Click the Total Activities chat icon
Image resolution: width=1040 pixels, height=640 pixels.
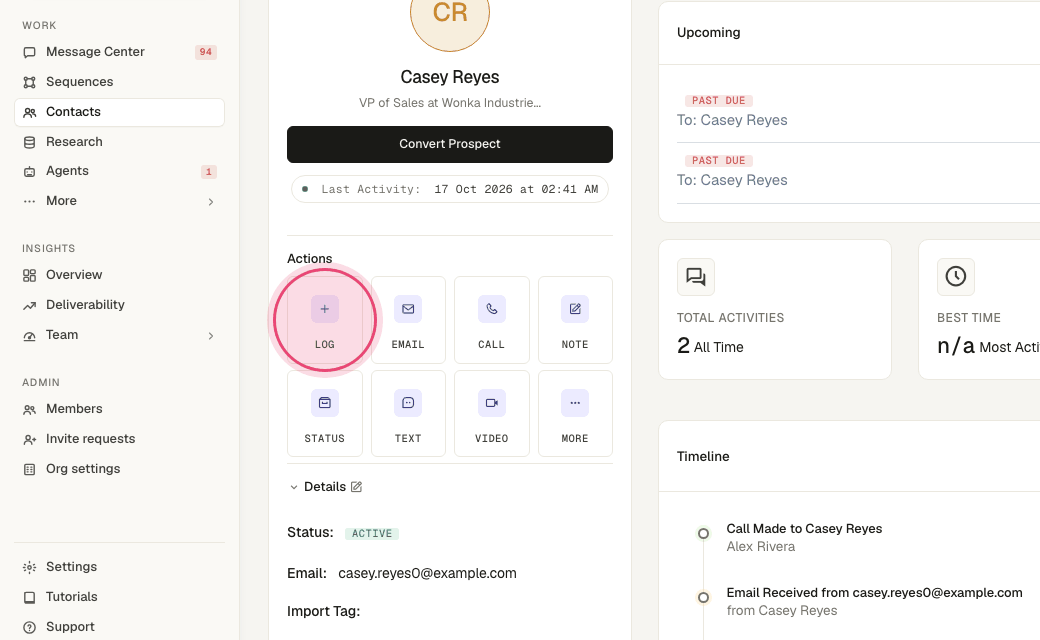point(696,277)
